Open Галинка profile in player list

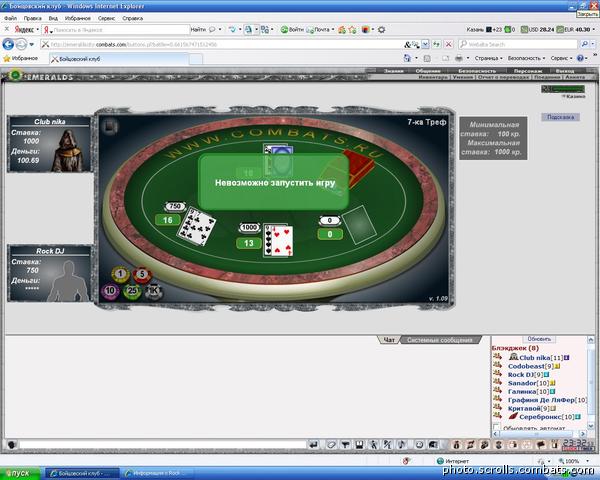click(x=522, y=391)
